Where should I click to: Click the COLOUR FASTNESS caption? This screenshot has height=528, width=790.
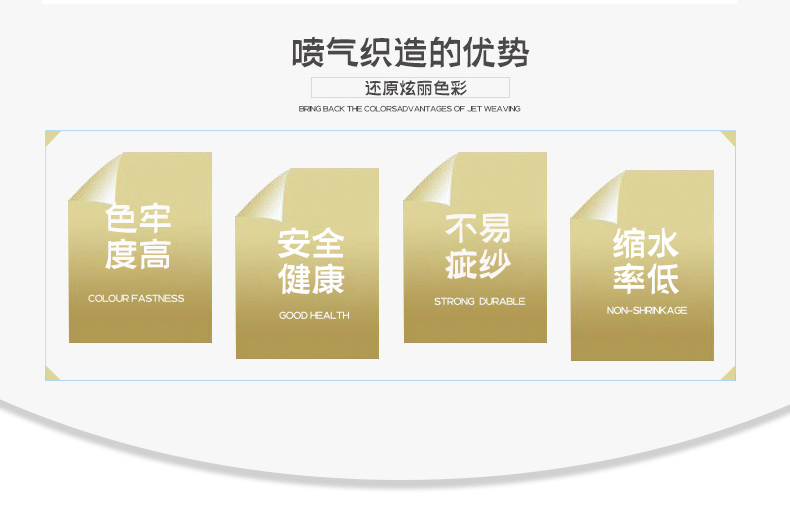coord(136,298)
